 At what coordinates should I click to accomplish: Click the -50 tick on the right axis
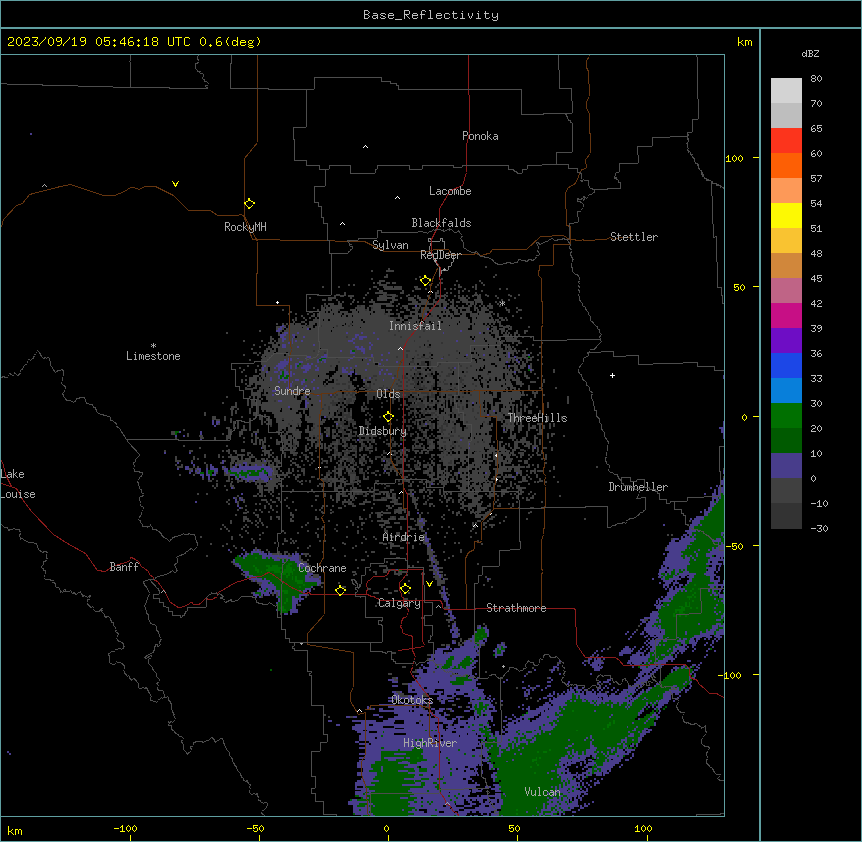[734, 546]
